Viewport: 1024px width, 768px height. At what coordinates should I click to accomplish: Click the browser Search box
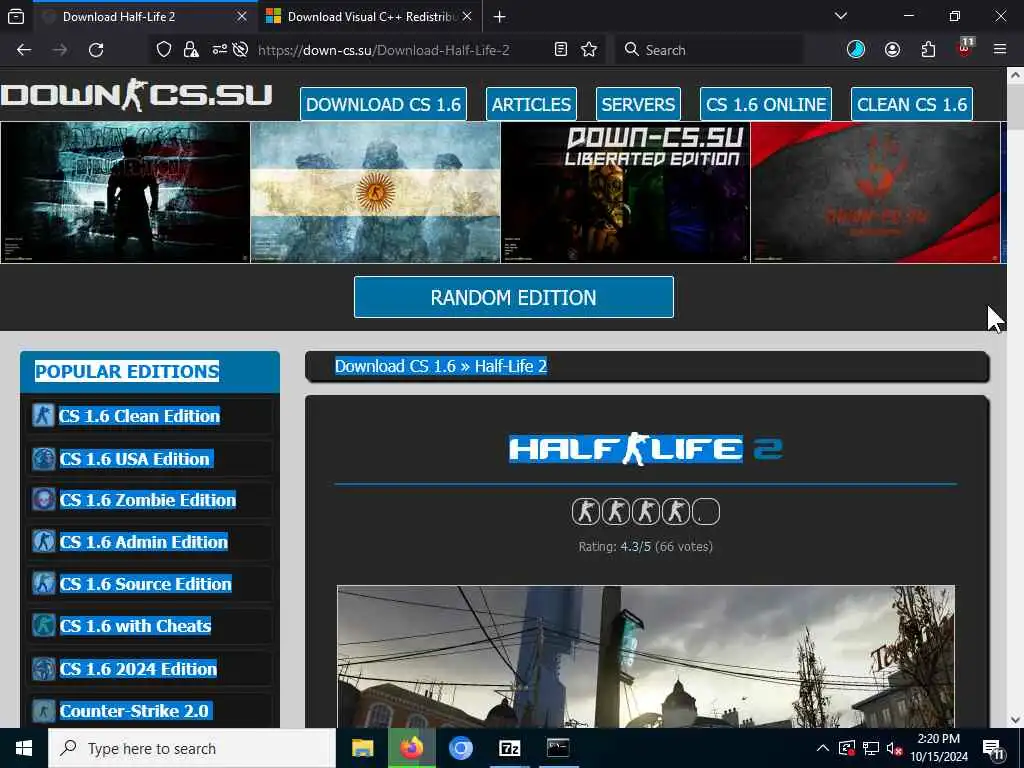[x=709, y=50]
